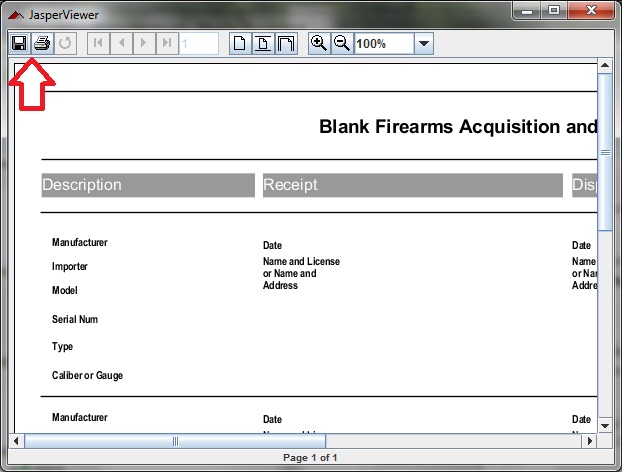Image resolution: width=622 pixels, height=472 pixels.
Task: Click the horizontal scrollbar thumb
Action: coord(175,440)
